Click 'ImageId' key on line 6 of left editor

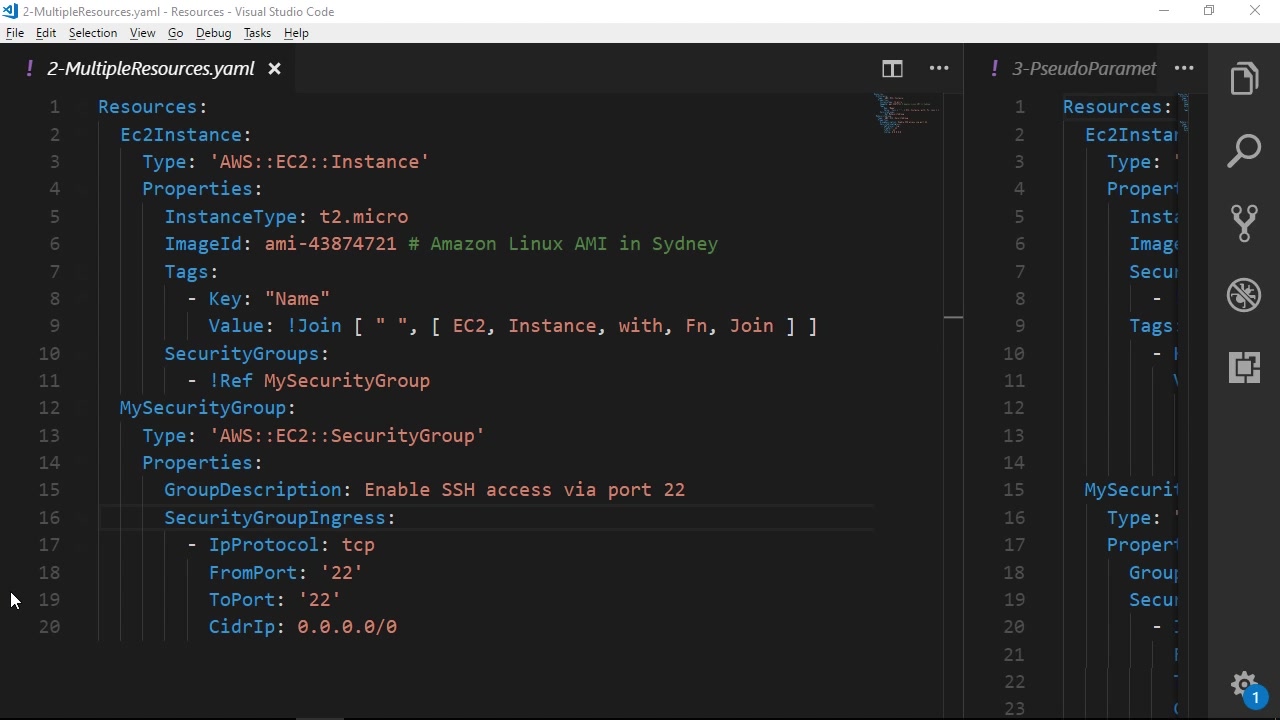point(203,244)
